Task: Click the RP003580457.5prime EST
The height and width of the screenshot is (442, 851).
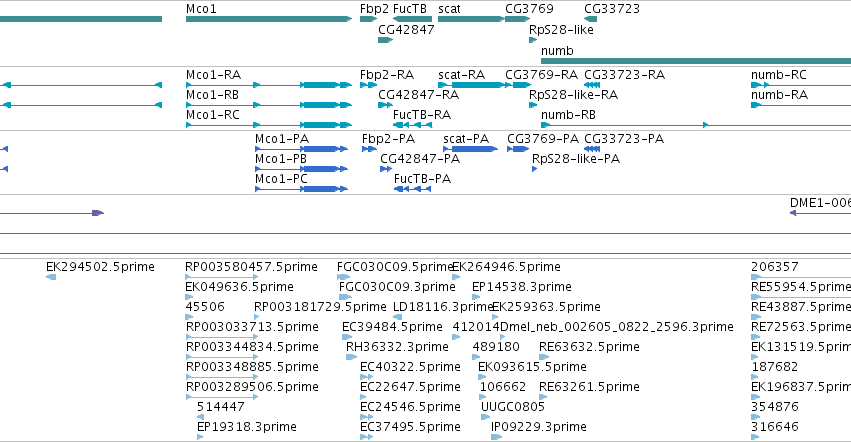Action: 251,267
